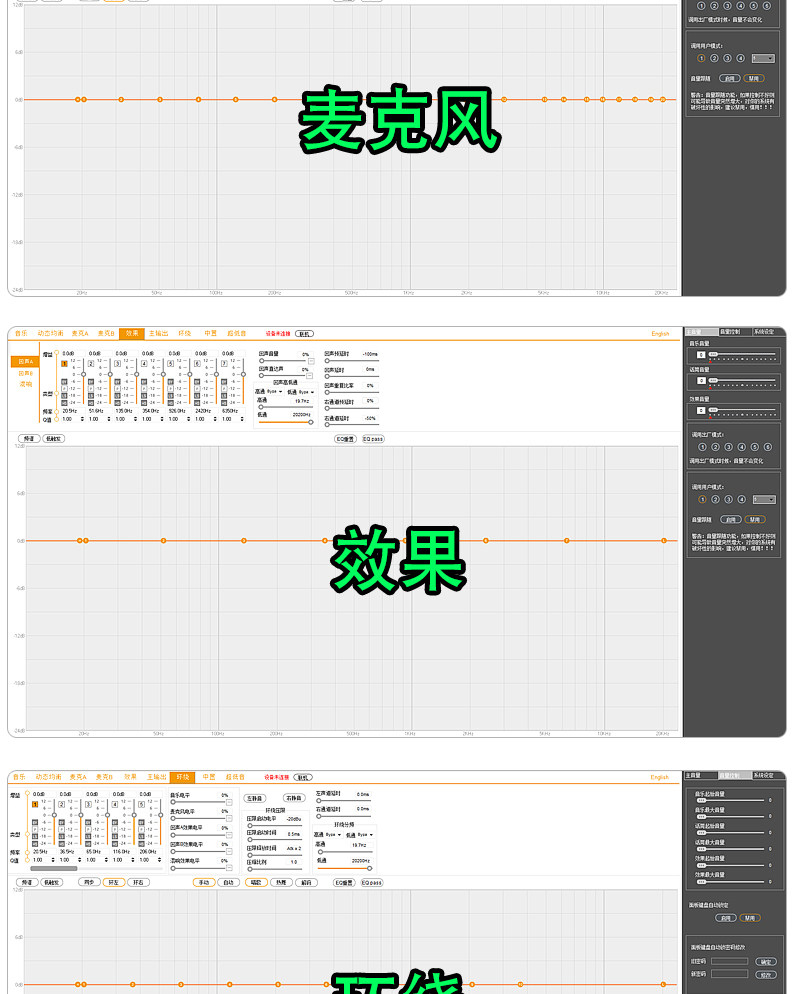Select 环右 button in 环绕 panel

(x=138, y=882)
